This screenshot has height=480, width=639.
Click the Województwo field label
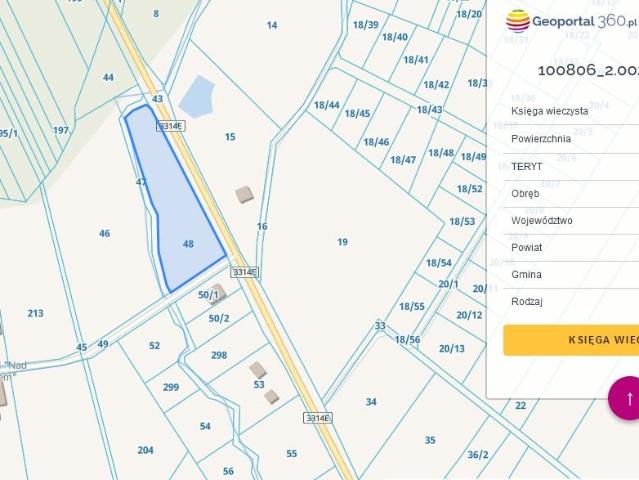[542, 220]
